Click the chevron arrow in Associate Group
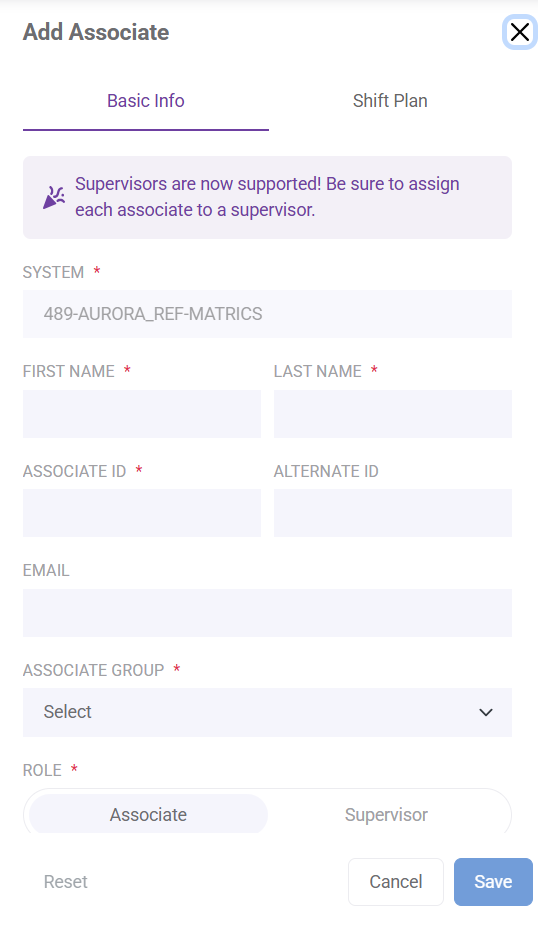 (x=485, y=712)
